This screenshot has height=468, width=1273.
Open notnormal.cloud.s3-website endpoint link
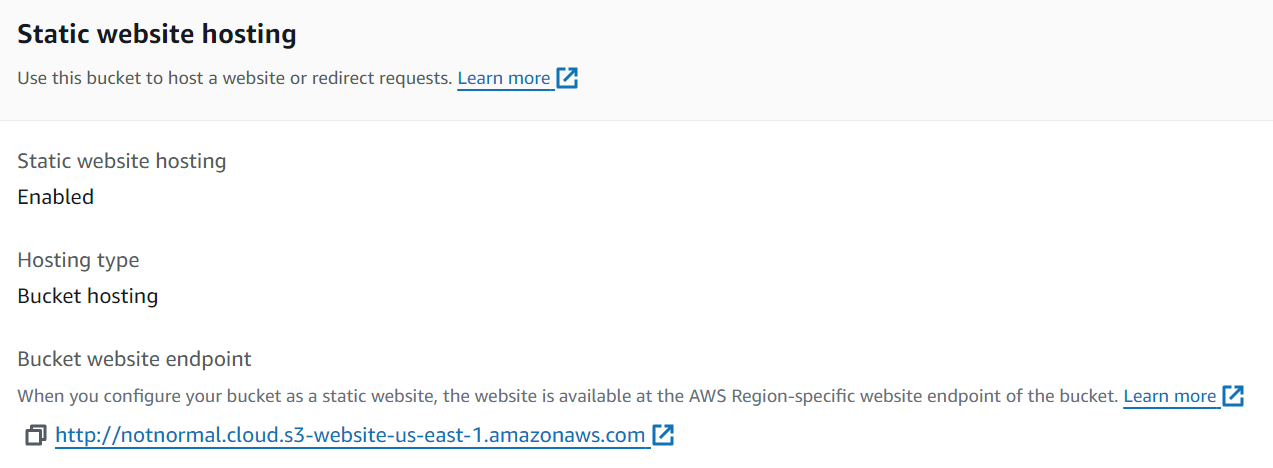350,435
